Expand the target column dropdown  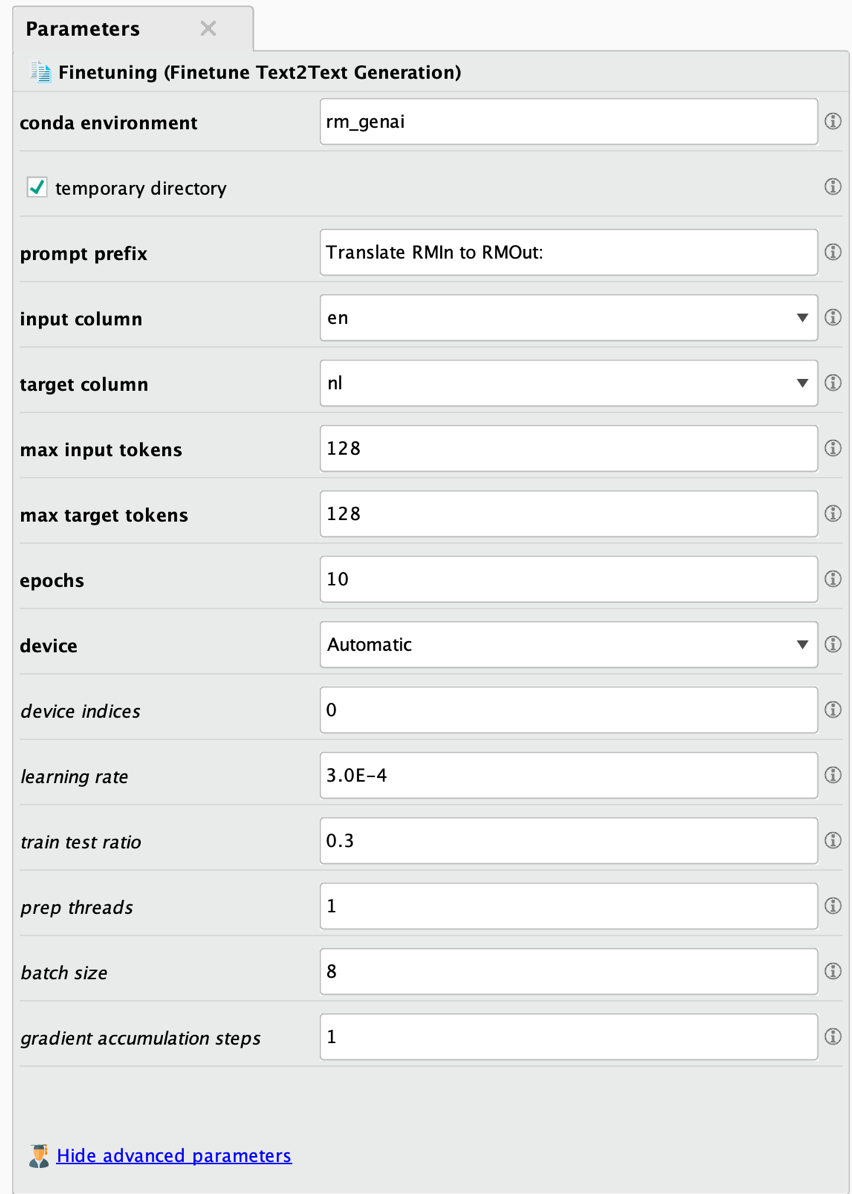(568, 383)
